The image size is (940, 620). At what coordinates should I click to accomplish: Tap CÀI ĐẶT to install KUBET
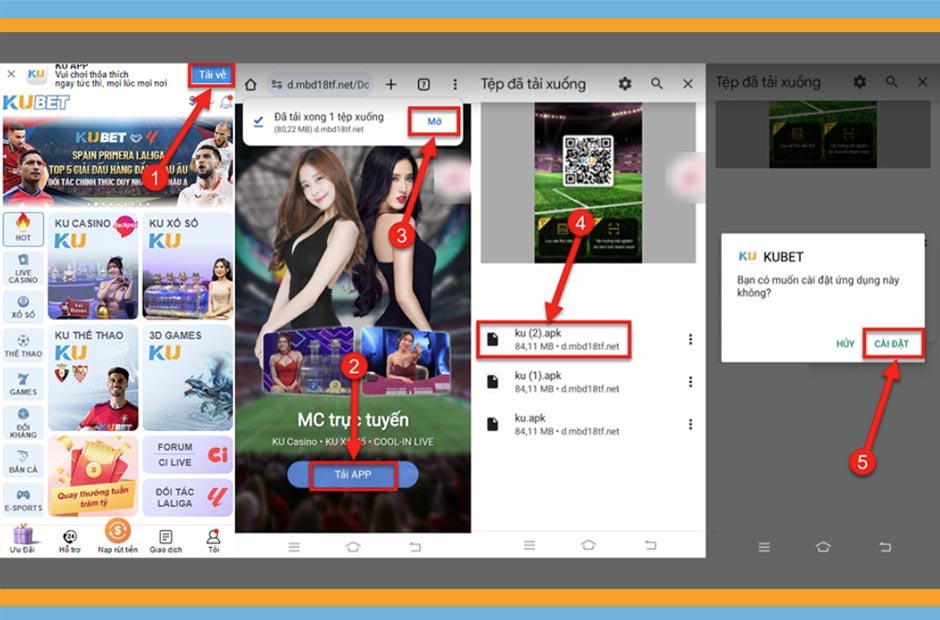pyautogui.click(x=891, y=344)
